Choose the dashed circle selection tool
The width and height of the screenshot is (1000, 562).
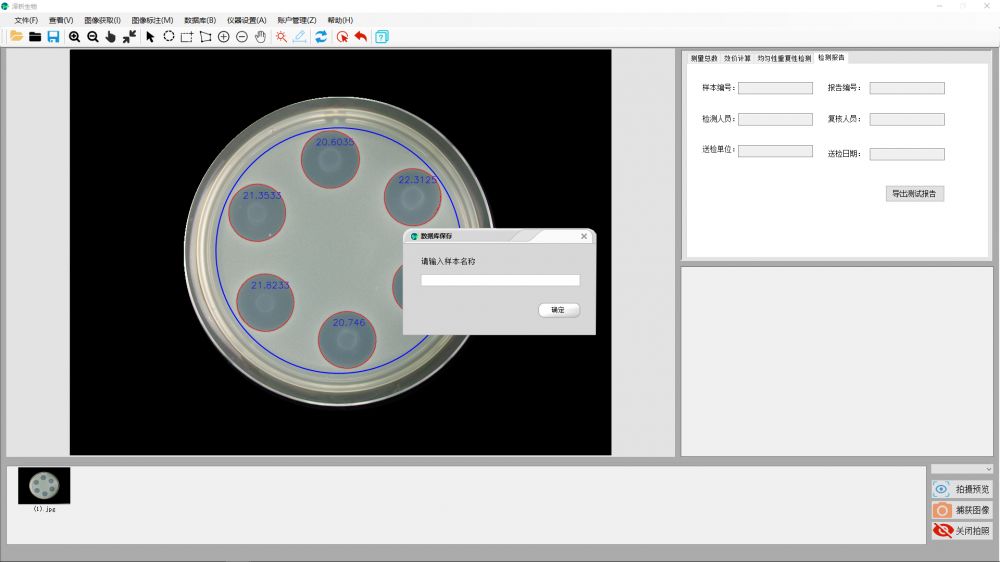click(169, 37)
